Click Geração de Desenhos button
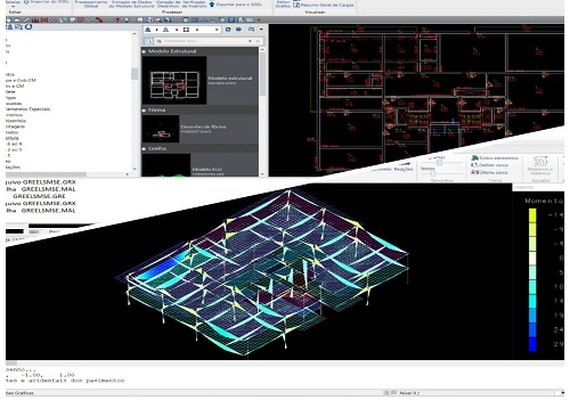The width and height of the screenshot is (570, 400). (x=169, y=4)
